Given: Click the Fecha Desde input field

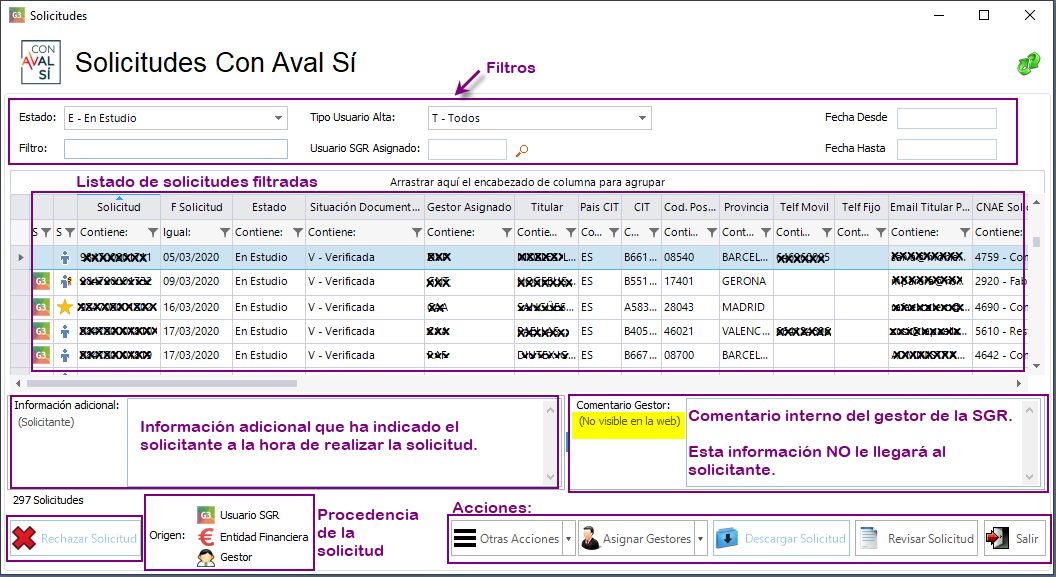Looking at the screenshot, I should coord(947,118).
